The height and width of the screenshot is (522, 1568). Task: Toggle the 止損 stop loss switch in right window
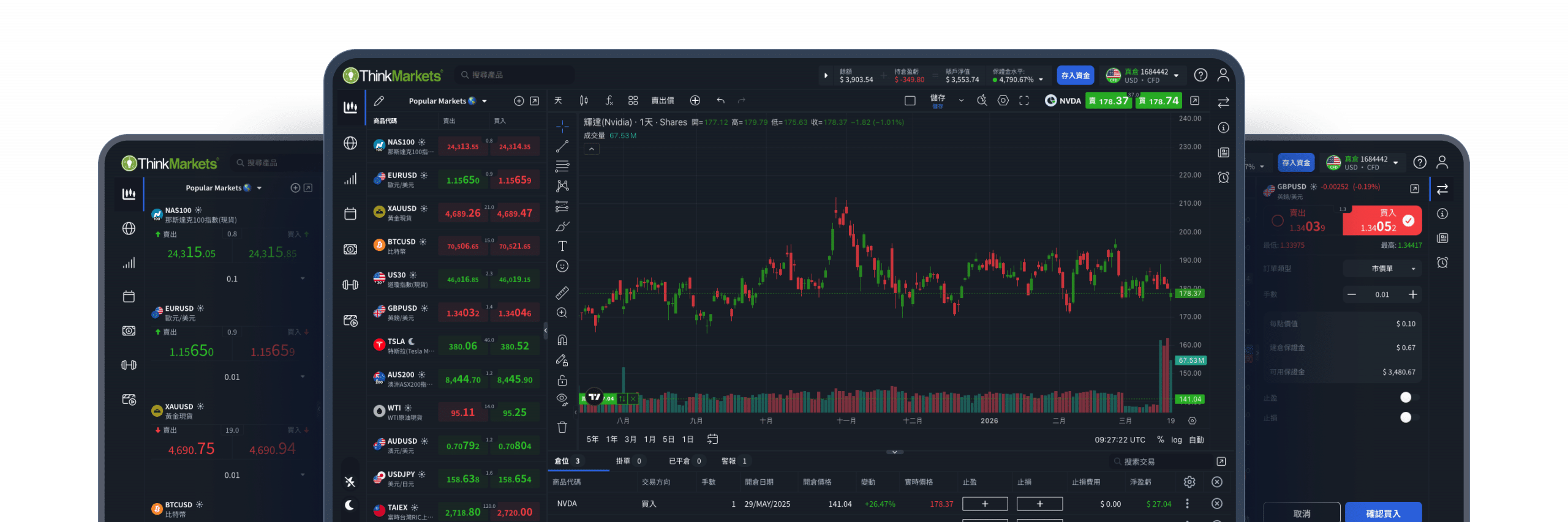[1409, 418]
